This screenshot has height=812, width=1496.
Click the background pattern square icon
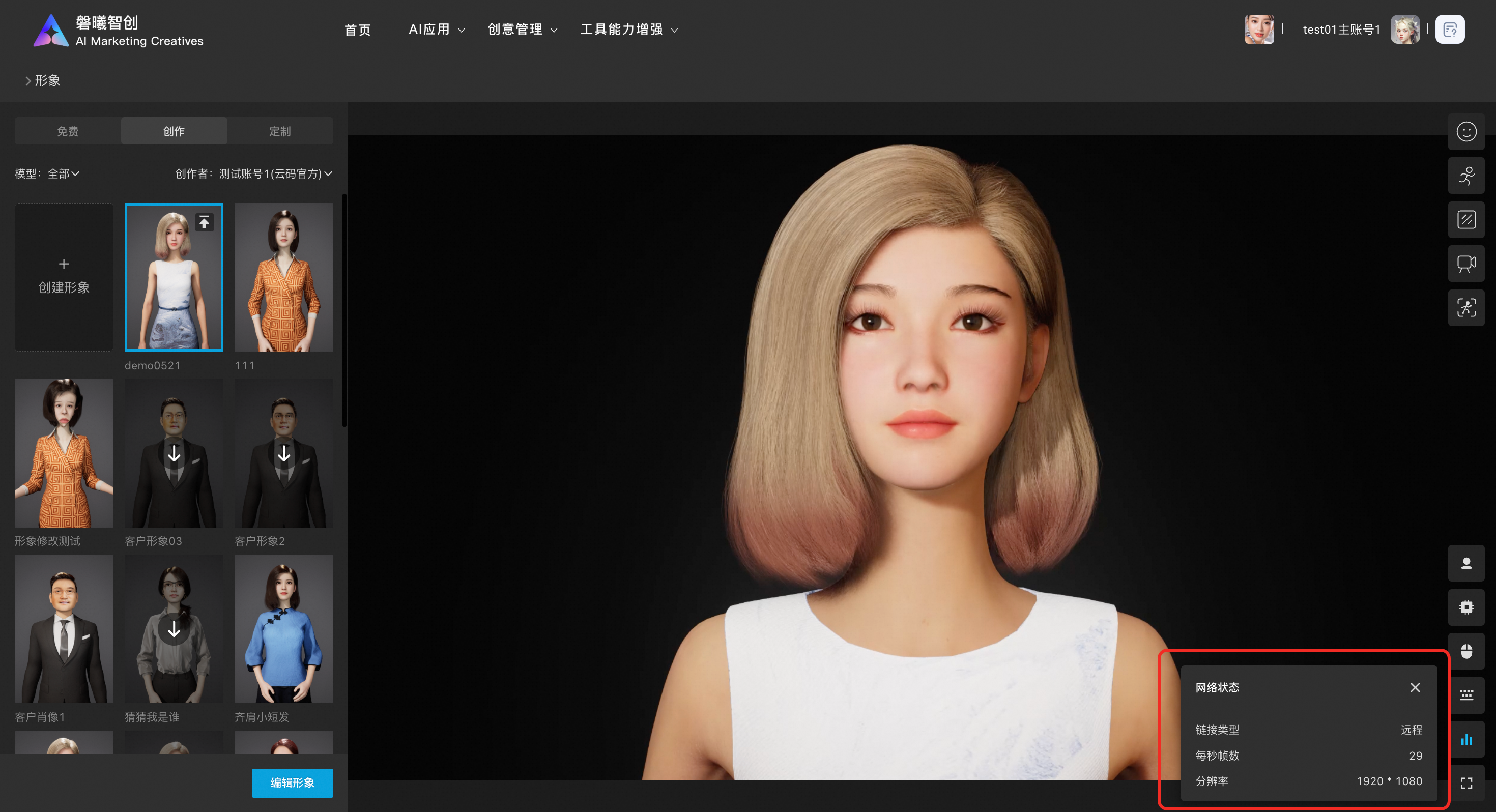point(1466,220)
